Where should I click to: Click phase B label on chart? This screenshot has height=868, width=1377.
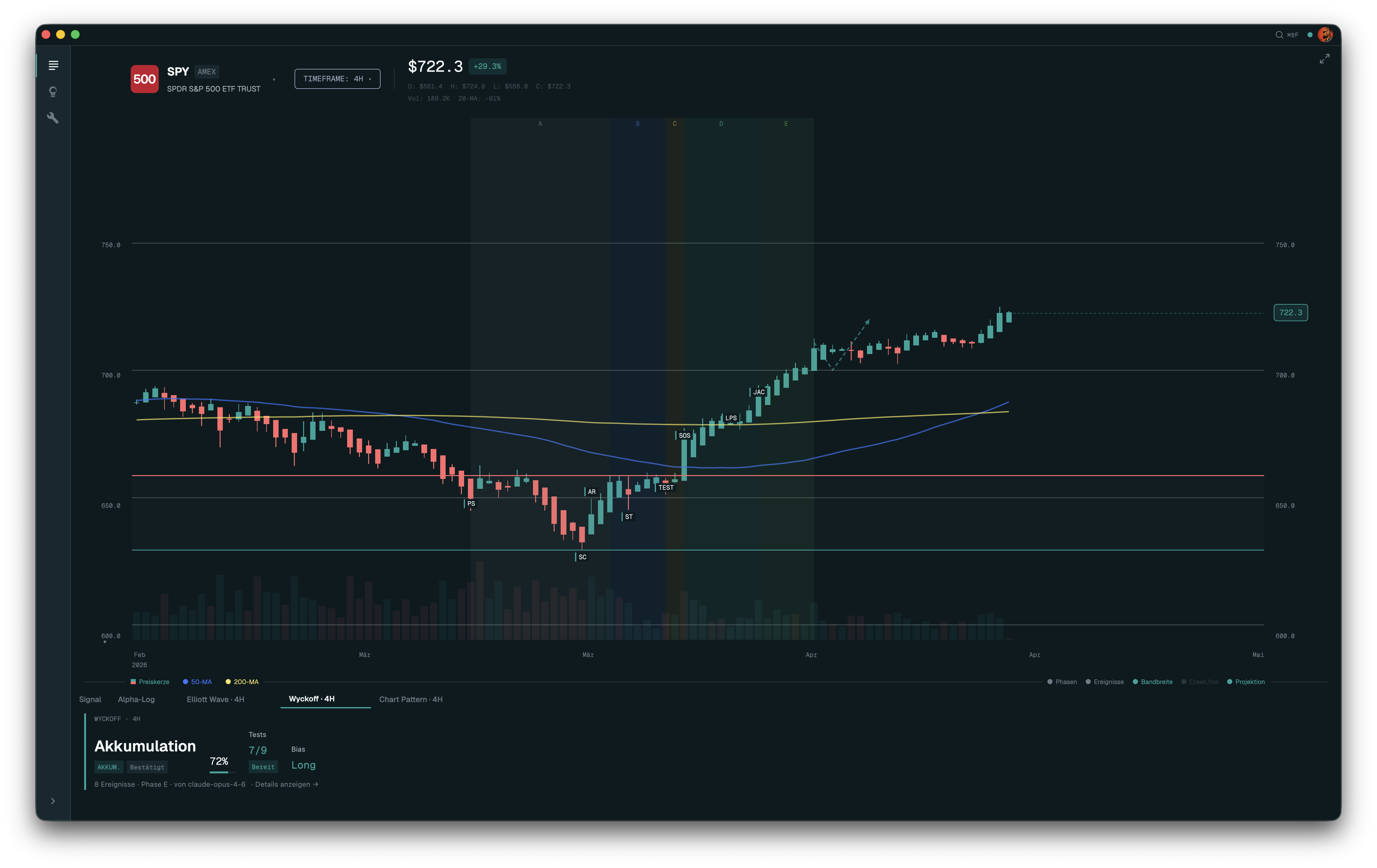click(x=637, y=124)
